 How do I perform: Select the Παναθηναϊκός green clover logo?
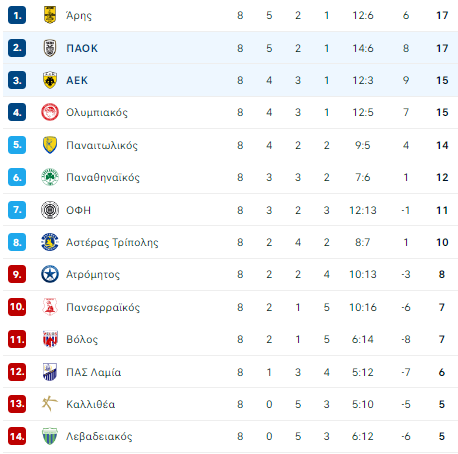tap(50, 177)
